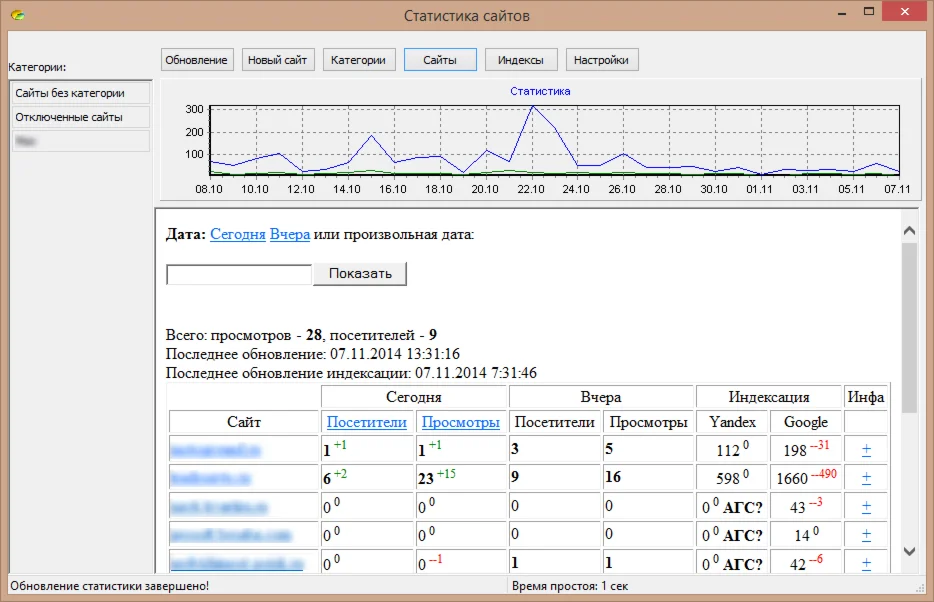
Task: Expand info plus for first site row
Action: [x=866, y=451]
